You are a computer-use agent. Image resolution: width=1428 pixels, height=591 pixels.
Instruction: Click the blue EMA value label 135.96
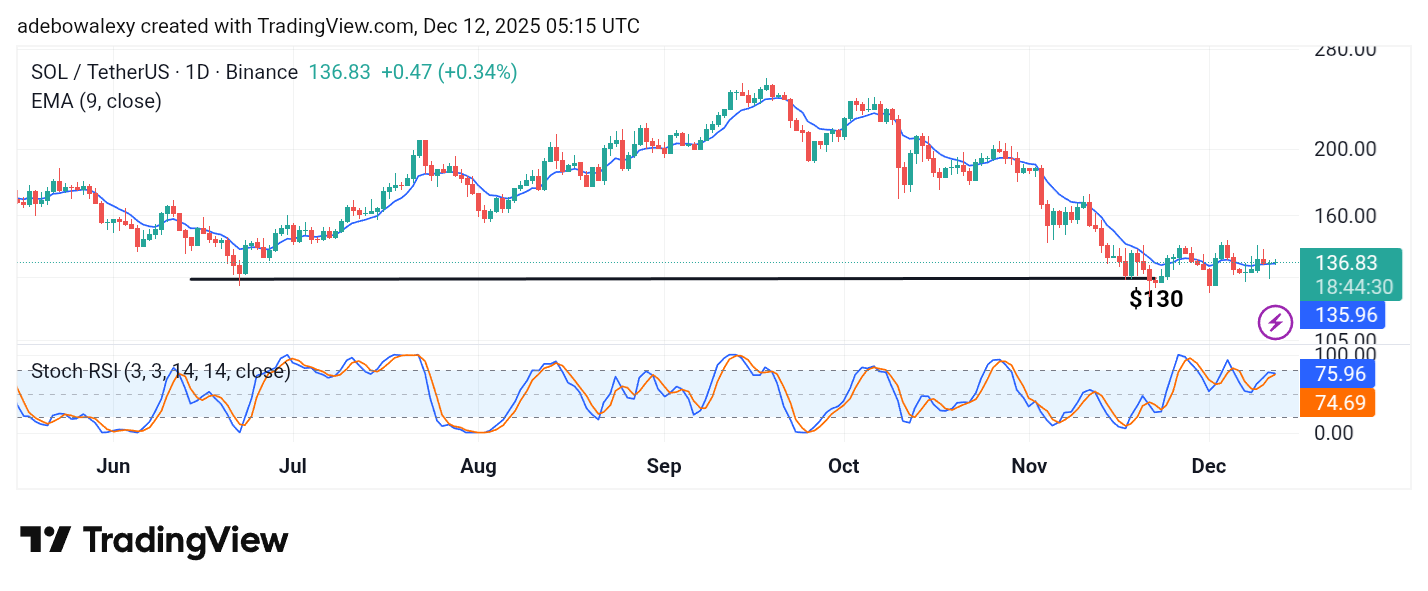click(x=1342, y=316)
